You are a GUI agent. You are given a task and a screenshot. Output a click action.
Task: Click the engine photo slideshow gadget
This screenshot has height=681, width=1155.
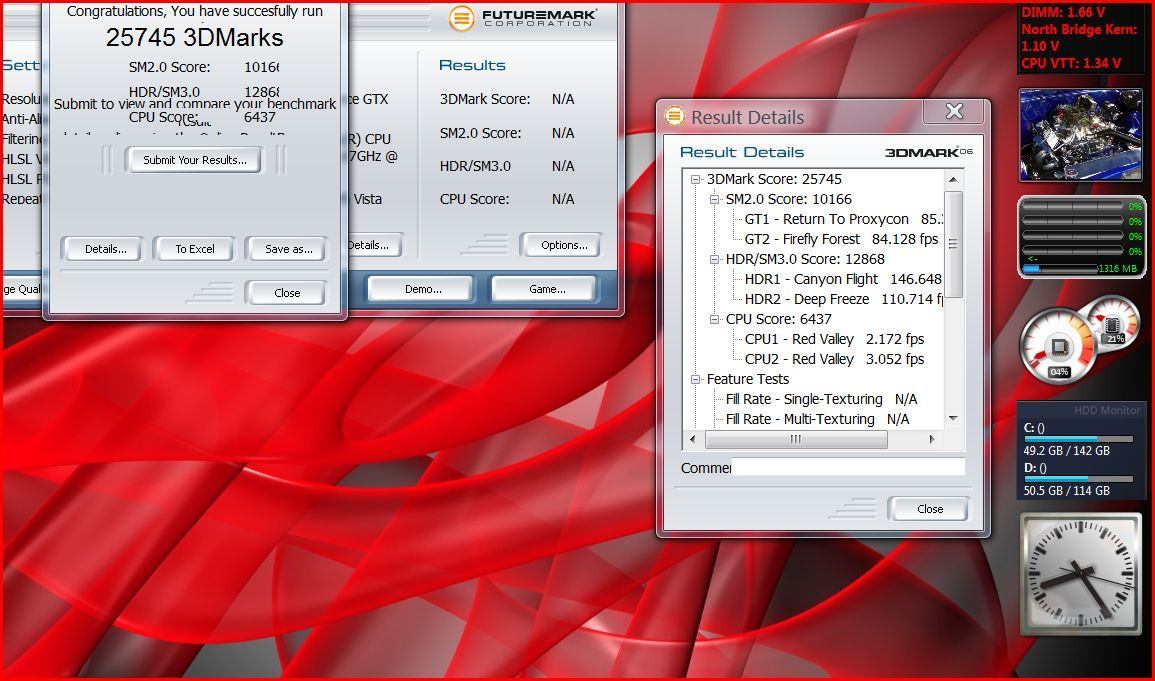pos(1081,135)
